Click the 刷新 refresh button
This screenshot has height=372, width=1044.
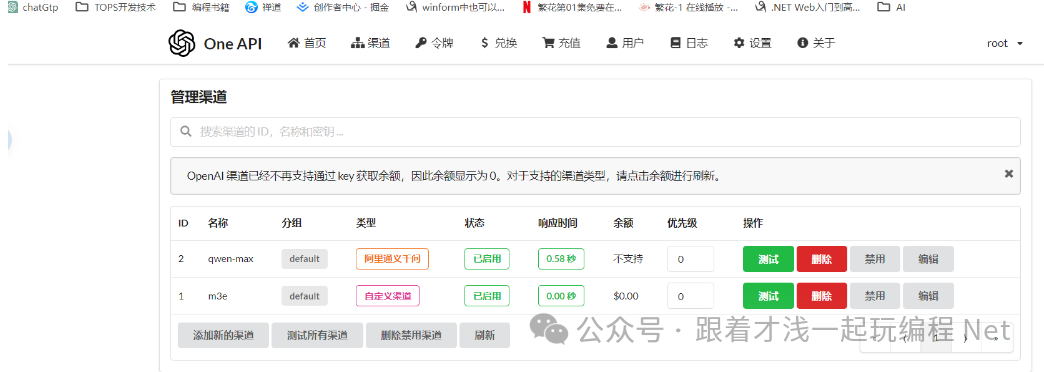pos(485,335)
